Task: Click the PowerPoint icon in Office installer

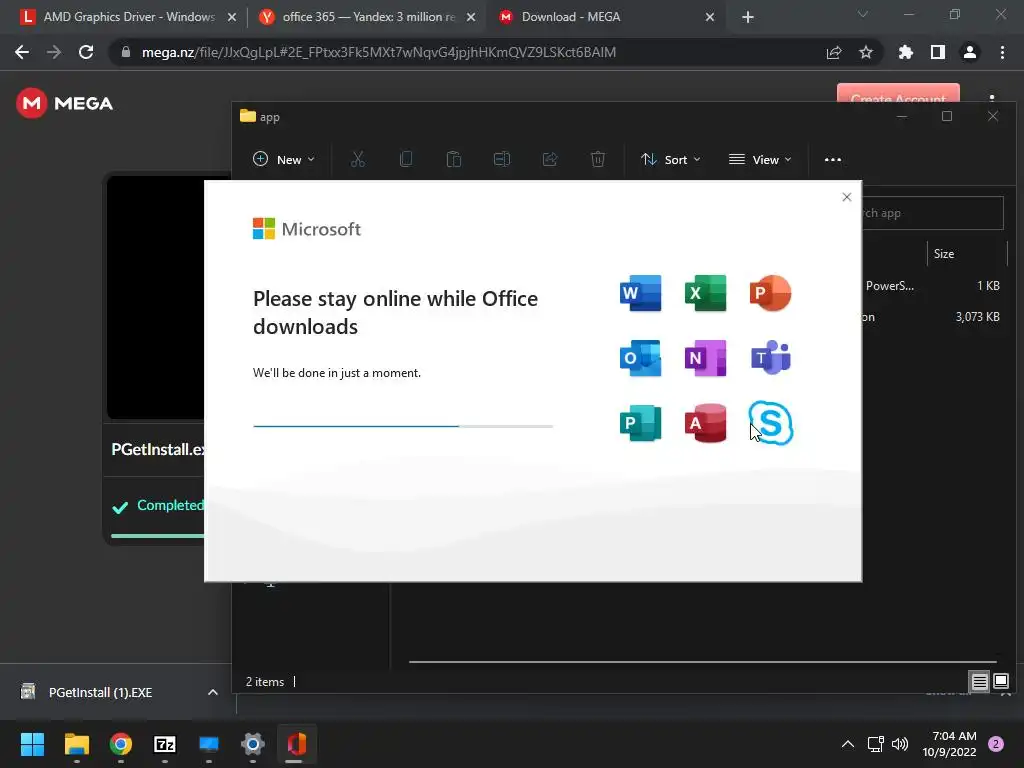Action: coord(771,293)
